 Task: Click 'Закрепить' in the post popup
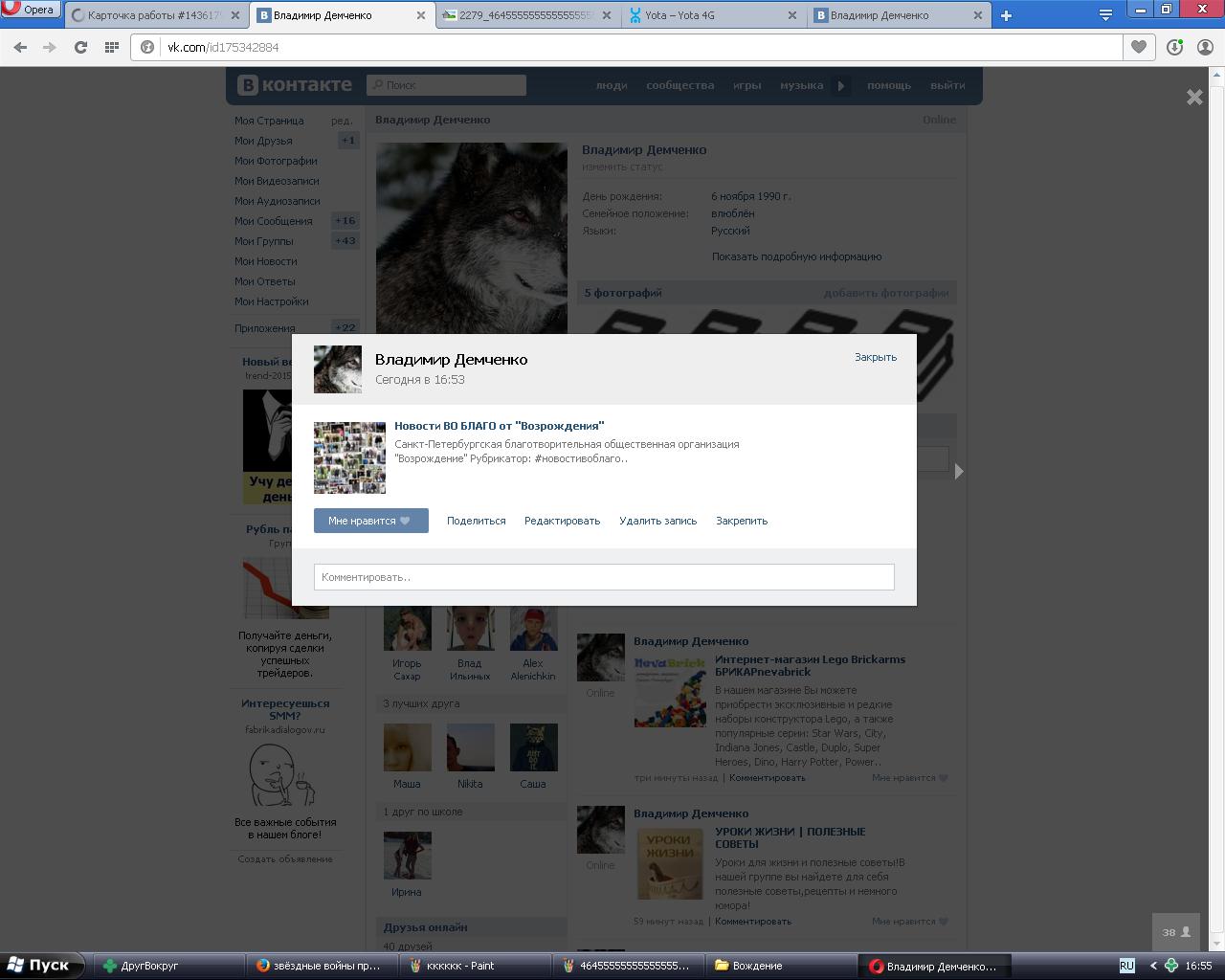pyautogui.click(x=742, y=521)
